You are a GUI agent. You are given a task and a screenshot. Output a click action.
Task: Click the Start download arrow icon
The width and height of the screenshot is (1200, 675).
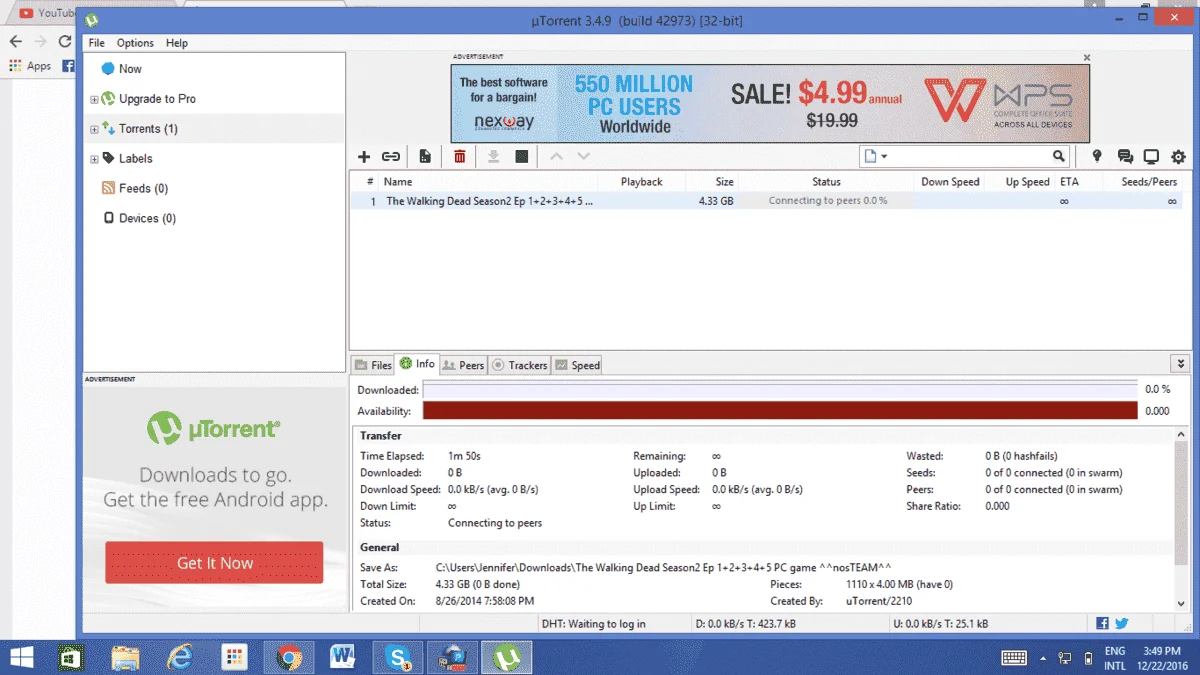click(493, 157)
